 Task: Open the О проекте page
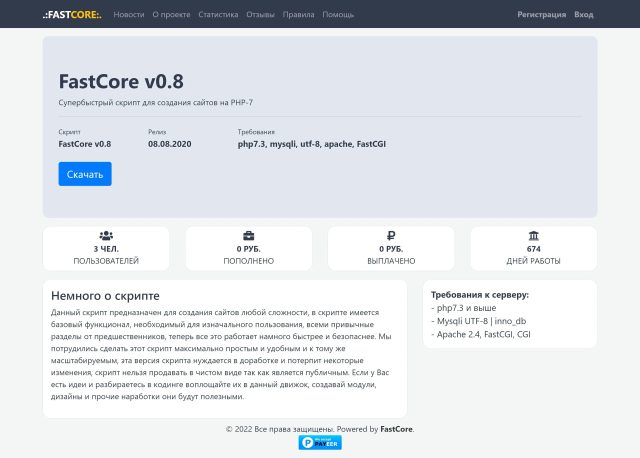pyautogui.click(x=171, y=15)
